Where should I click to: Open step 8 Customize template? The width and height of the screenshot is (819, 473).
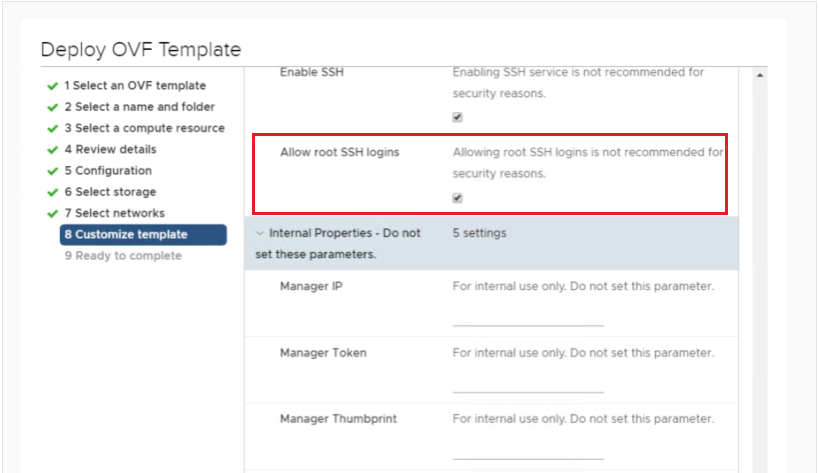(143, 234)
